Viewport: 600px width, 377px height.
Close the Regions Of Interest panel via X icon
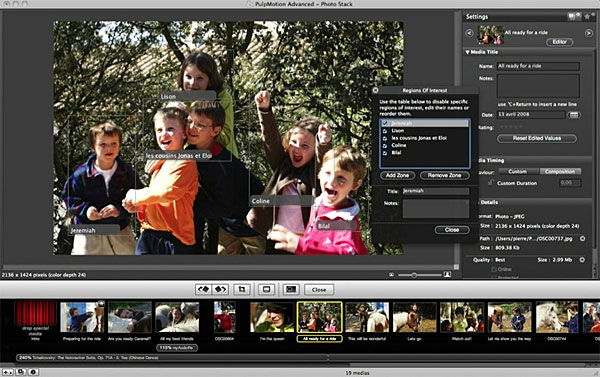tap(376, 90)
